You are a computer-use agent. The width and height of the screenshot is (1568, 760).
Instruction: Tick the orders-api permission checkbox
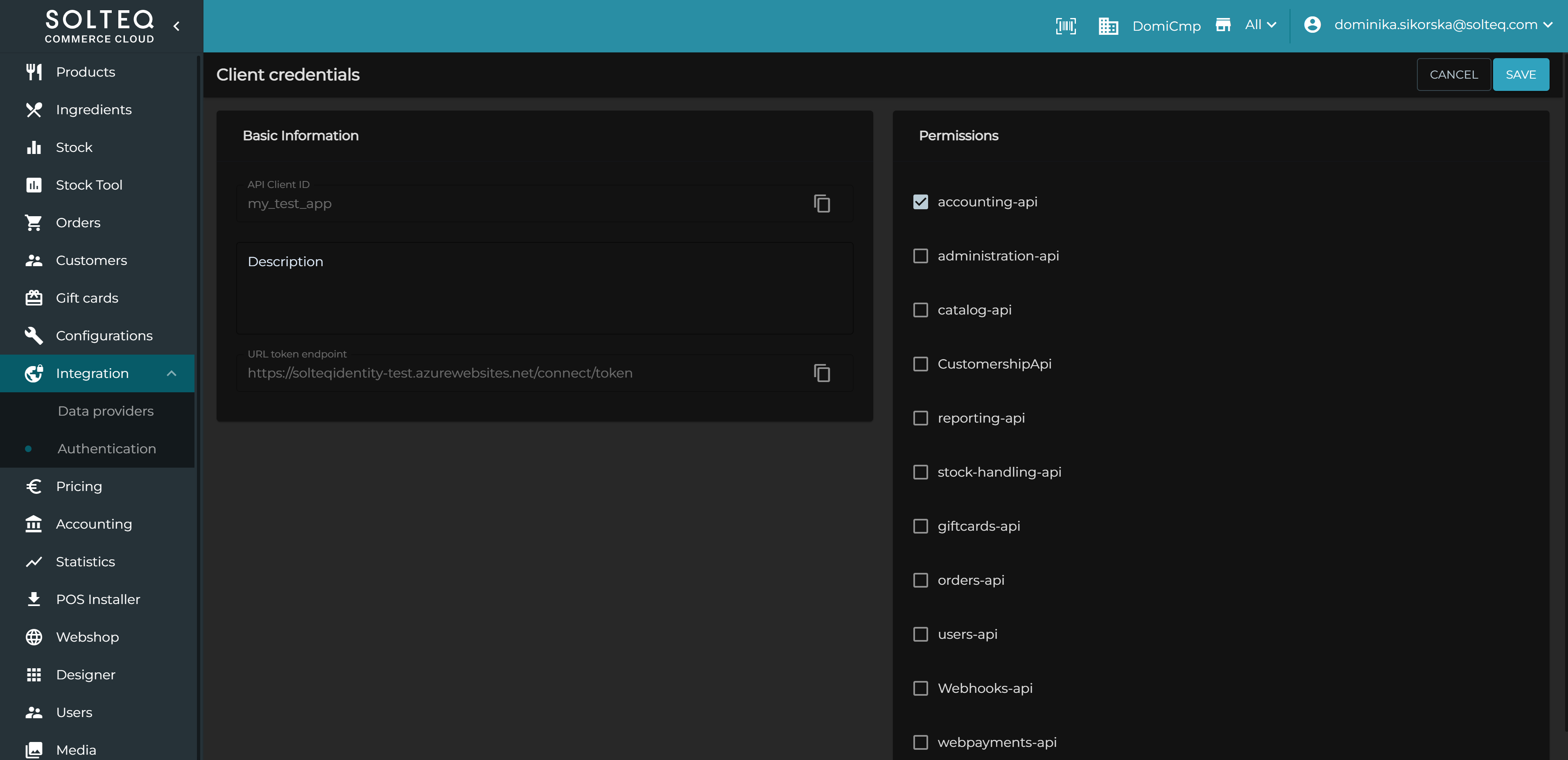(x=920, y=580)
